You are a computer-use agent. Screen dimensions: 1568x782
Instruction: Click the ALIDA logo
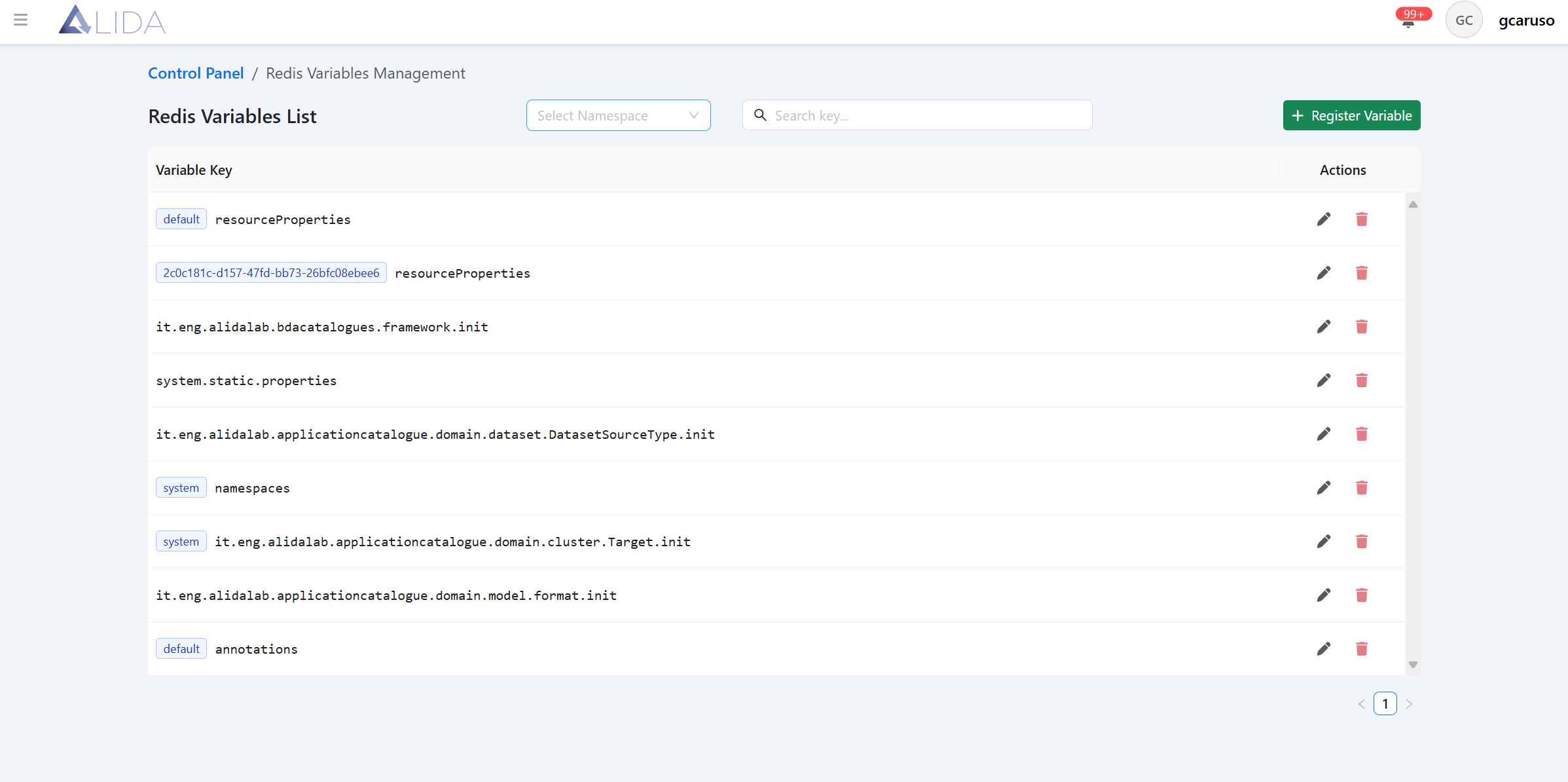pos(112,20)
